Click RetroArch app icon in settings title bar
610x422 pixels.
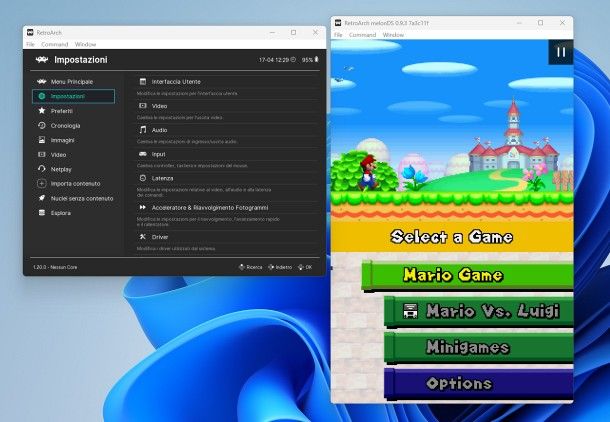[x=30, y=33]
